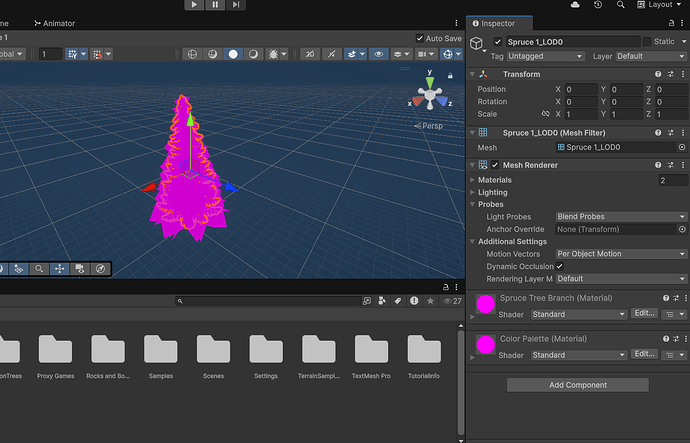The image size is (690, 443).
Task: Toggle the Auto Save checkbox
Action: [419, 38]
